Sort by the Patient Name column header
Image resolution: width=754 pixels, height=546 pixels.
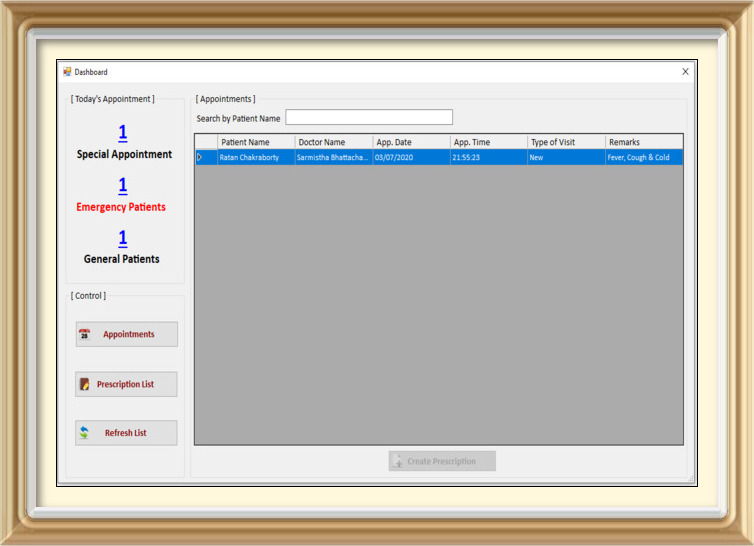pyautogui.click(x=255, y=142)
